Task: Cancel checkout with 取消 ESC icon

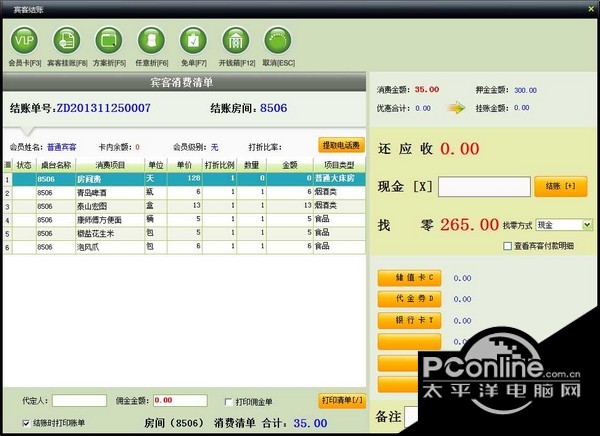Action: [278, 41]
